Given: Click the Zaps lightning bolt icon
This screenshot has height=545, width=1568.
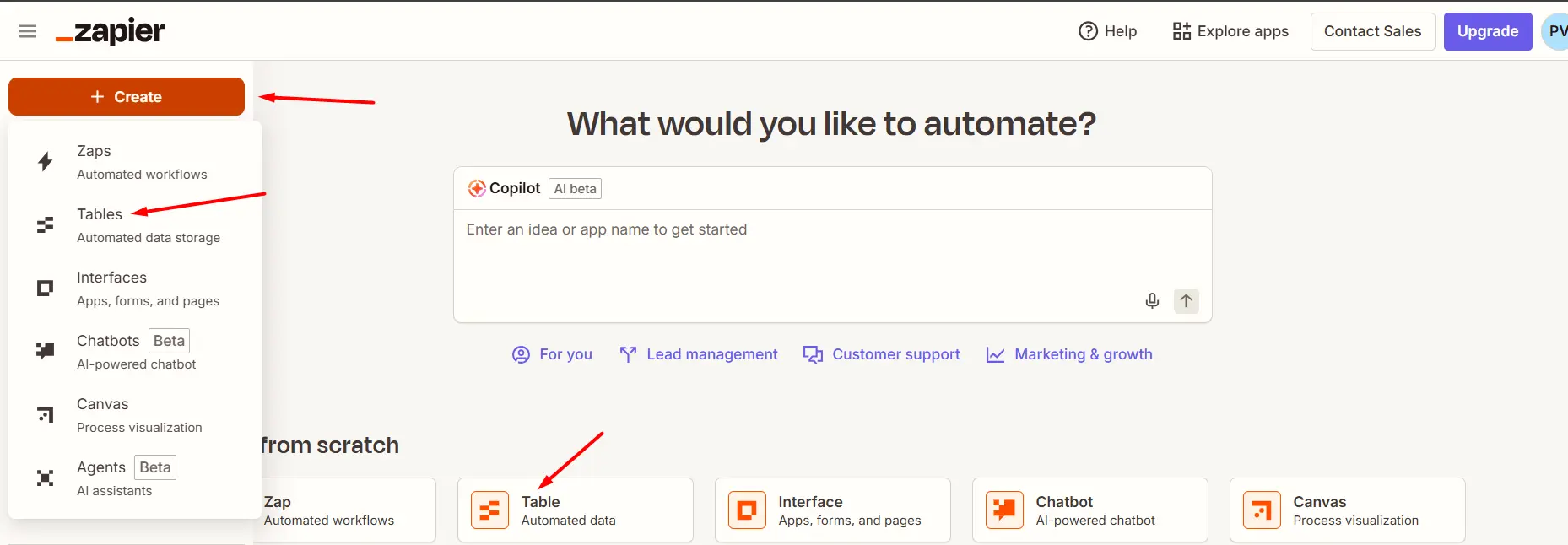Looking at the screenshot, I should [x=46, y=162].
